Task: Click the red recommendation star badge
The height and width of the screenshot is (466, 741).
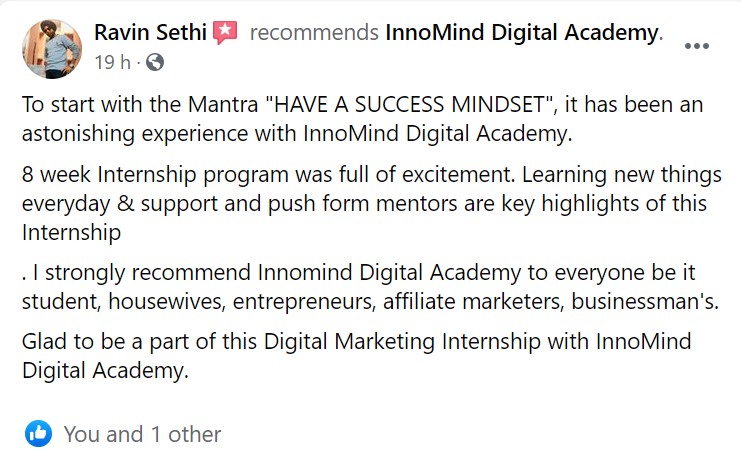Action: point(225,33)
